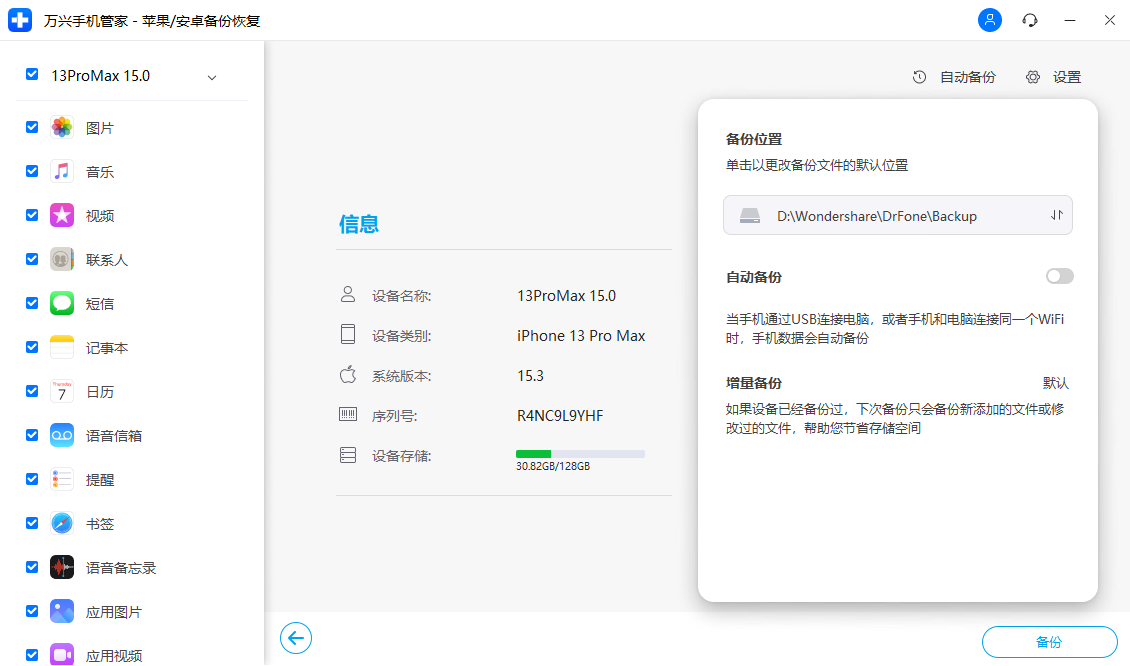Uncheck the 书签 bookmarks checkbox
The image size is (1130, 666).
pyautogui.click(x=31, y=523)
